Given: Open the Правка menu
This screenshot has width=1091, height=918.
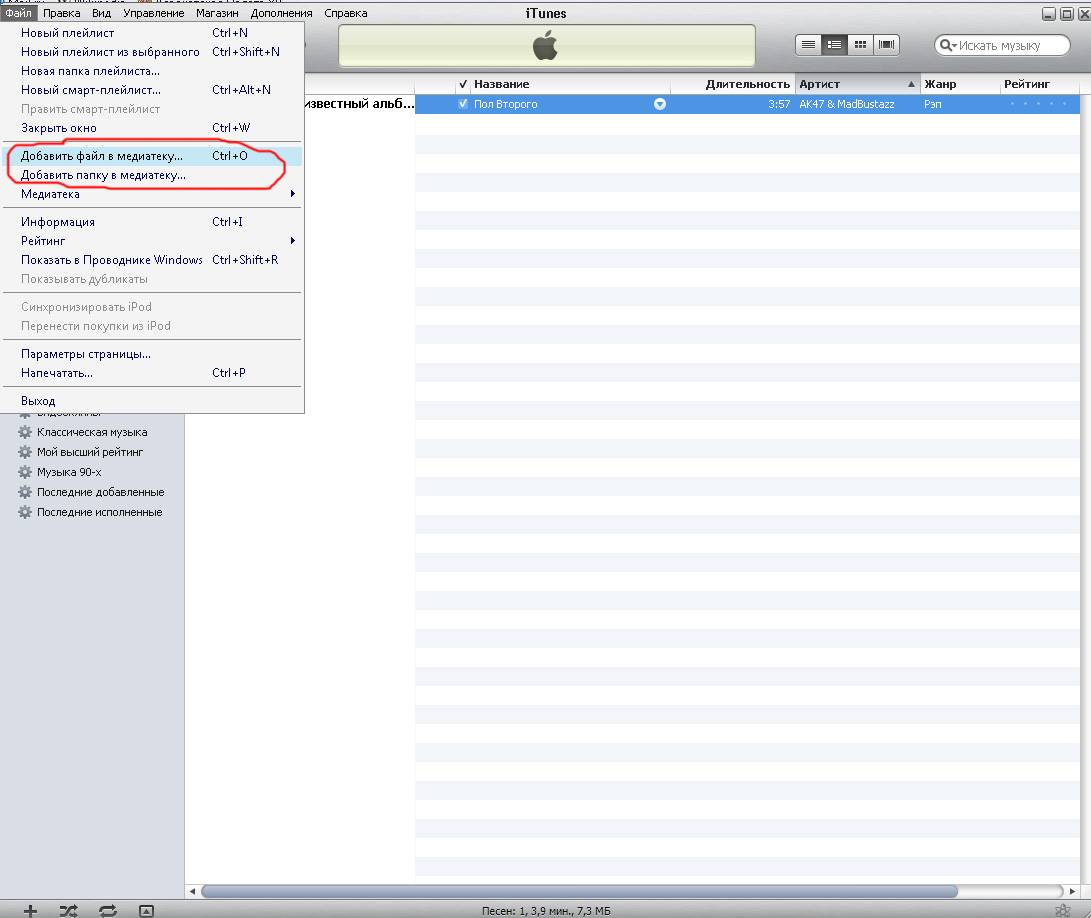Looking at the screenshot, I should (61, 13).
